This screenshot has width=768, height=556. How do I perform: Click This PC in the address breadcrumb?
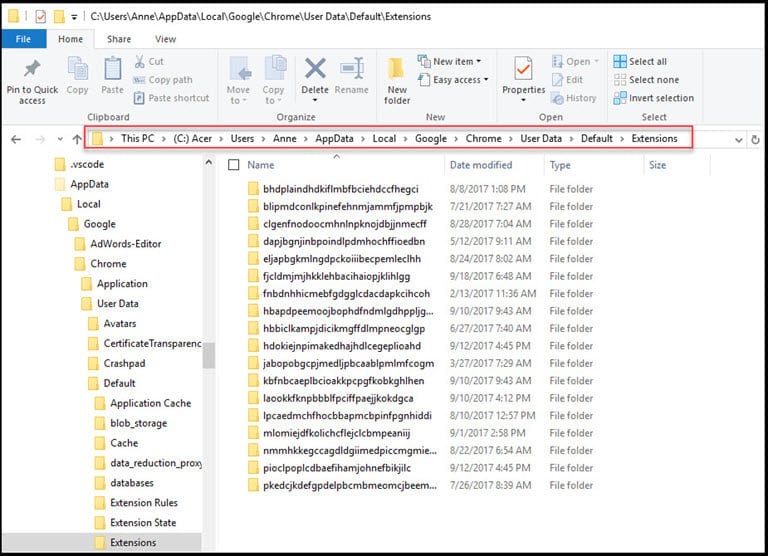pos(137,139)
